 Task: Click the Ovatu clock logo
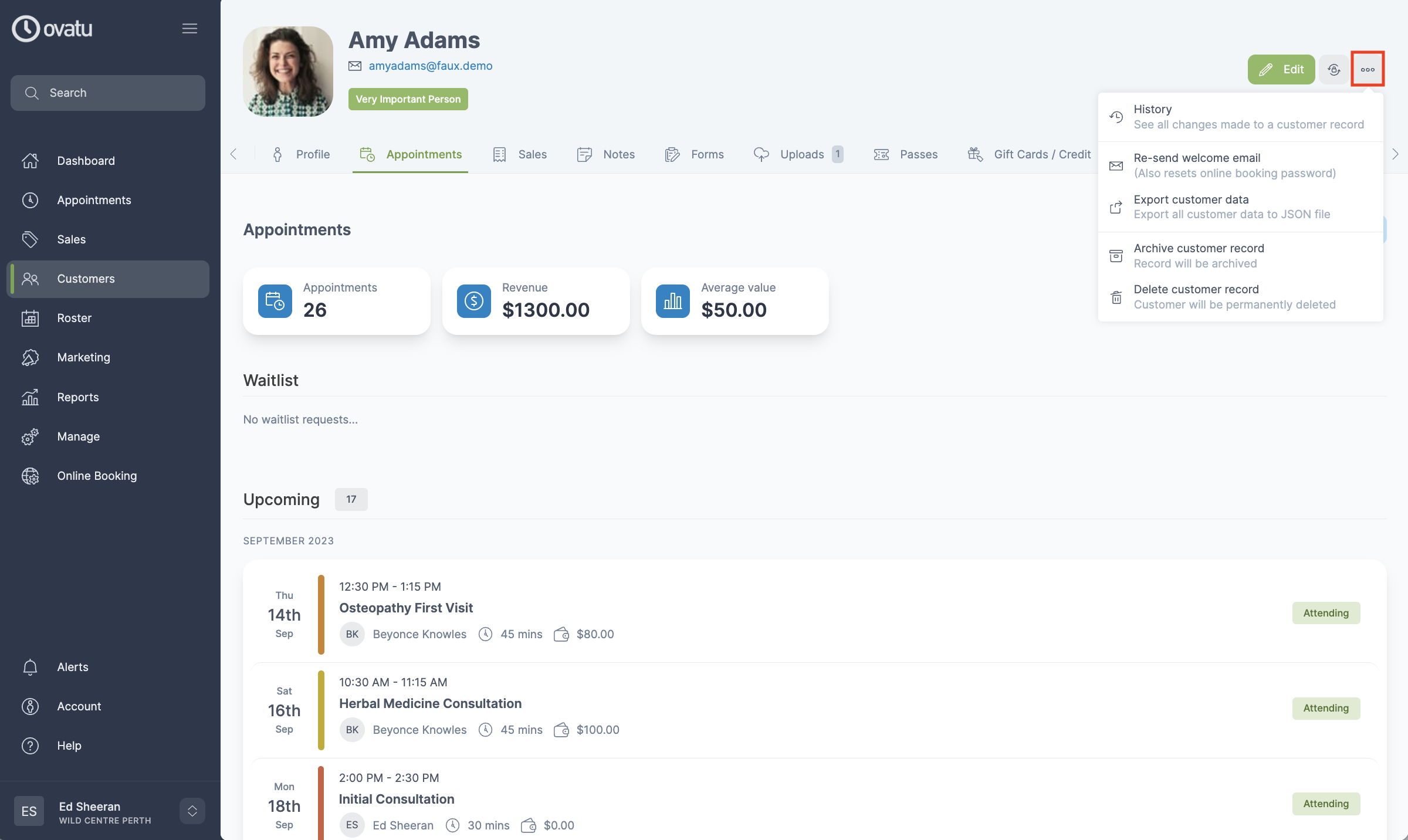26,28
